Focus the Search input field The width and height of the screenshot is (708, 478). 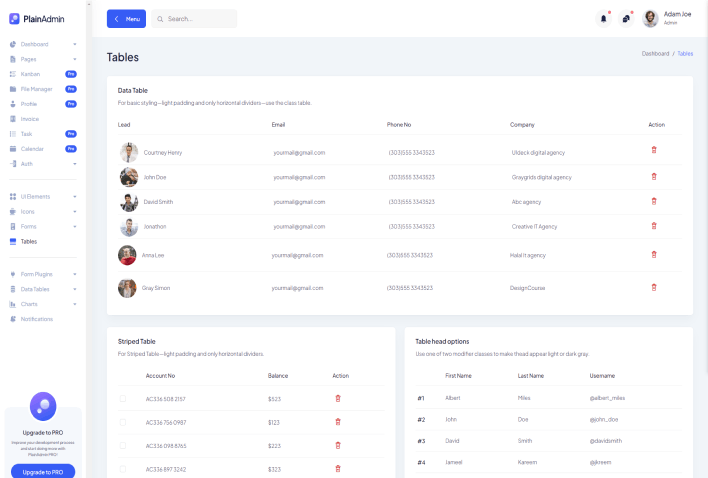coord(198,19)
